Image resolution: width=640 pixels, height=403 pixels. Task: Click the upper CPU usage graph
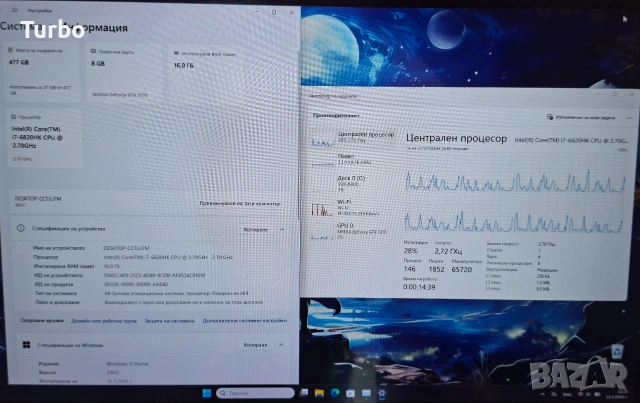pos(515,173)
